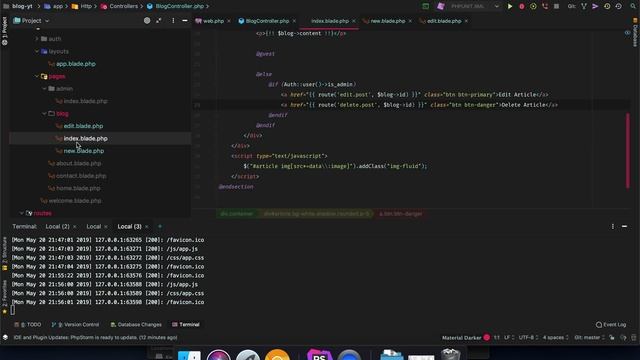
Task: Click the green layout icon in toolbar
Action: (x=426, y=6)
